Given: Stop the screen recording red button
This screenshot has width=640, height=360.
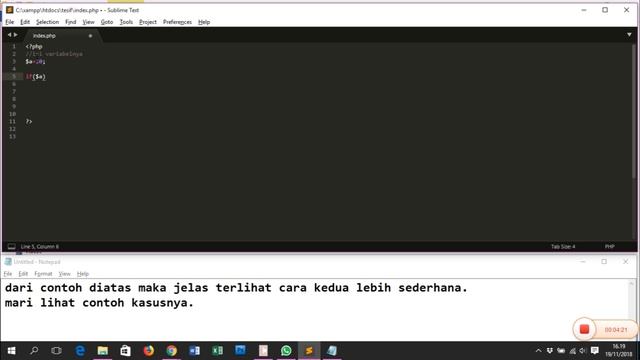Looking at the screenshot, I should (584, 329).
